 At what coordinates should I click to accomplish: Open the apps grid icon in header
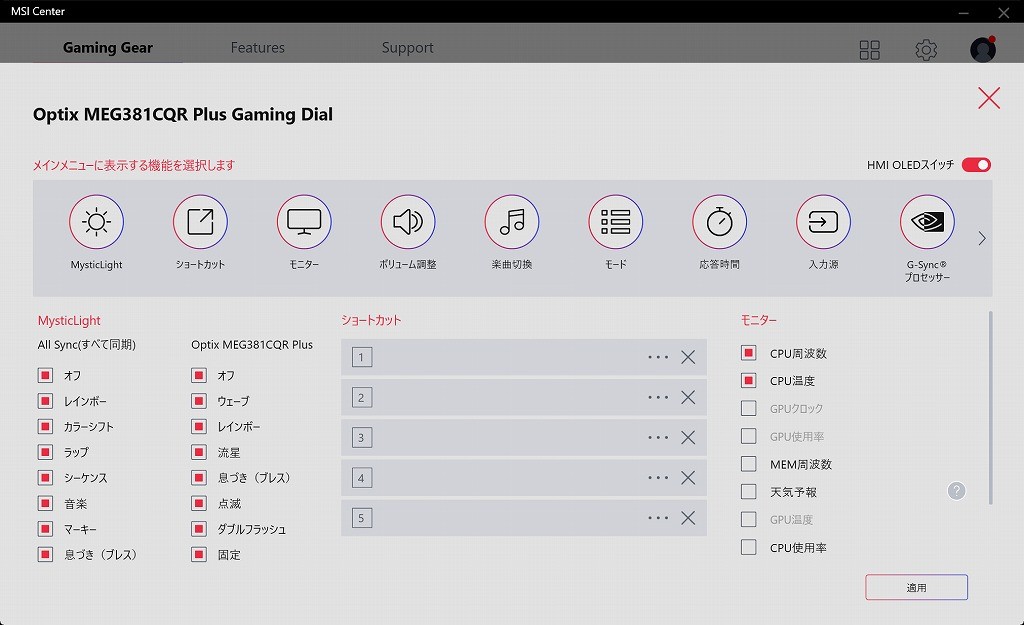869,50
